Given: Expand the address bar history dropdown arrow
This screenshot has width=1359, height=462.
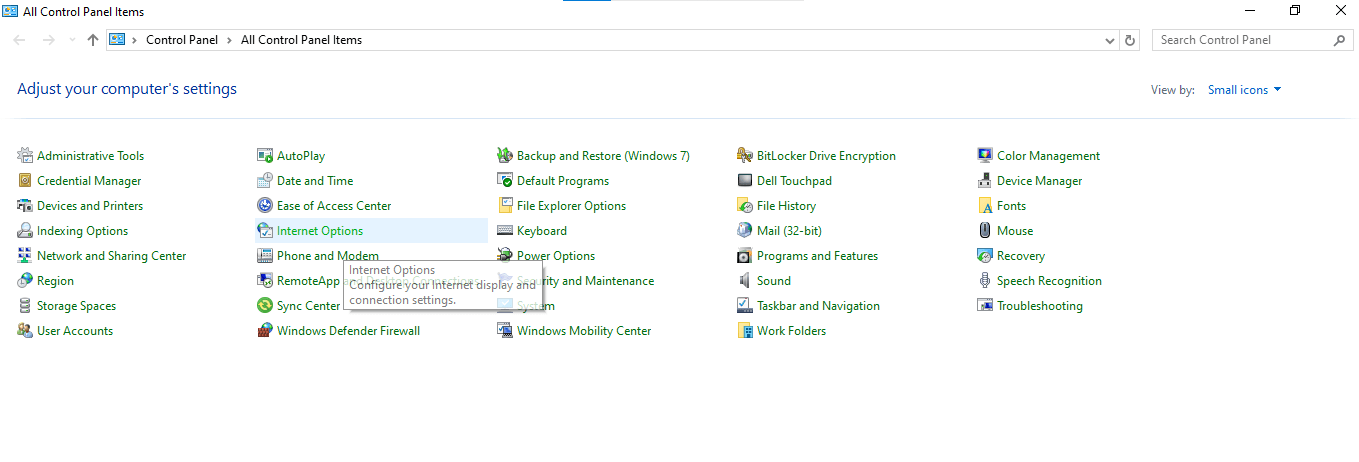Looking at the screenshot, I should click(x=1110, y=41).
